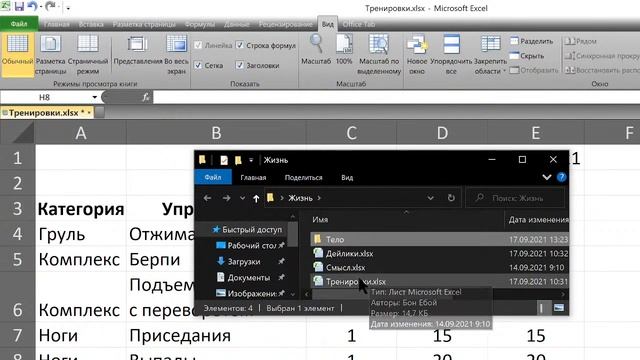The image size is (640, 360).
Task: Select the Обычный view mode
Action: [17, 55]
